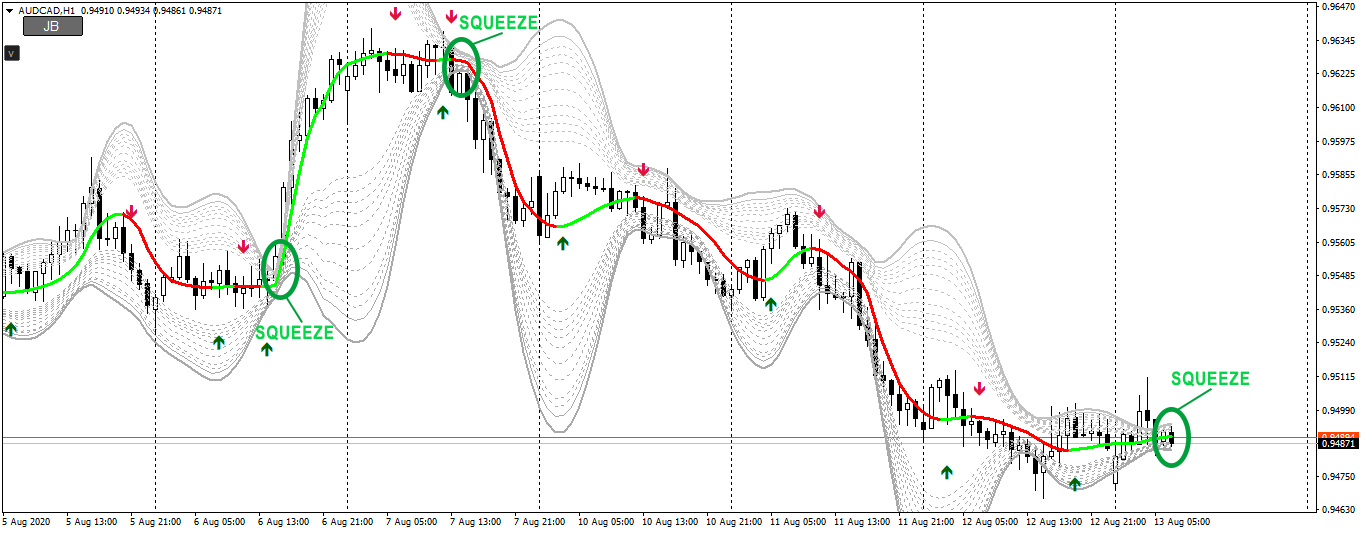
Task: Click the 11 Aug 13:00 time label
Action: coord(862,522)
